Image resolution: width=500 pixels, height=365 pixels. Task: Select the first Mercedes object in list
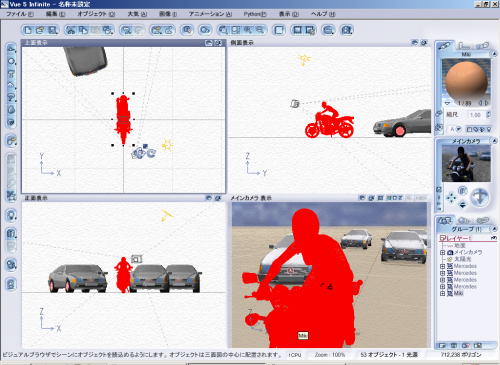coord(465,266)
